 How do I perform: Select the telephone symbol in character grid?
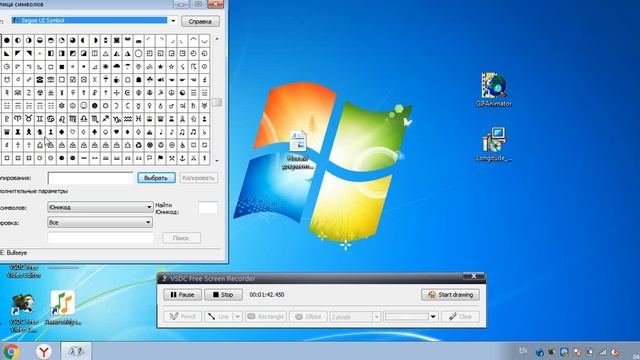40,80
